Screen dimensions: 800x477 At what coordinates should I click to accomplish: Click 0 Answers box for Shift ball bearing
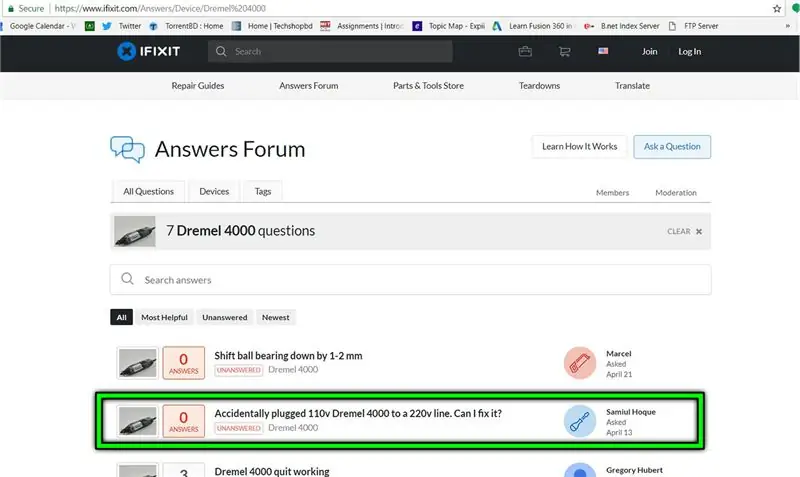pos(184,363)
